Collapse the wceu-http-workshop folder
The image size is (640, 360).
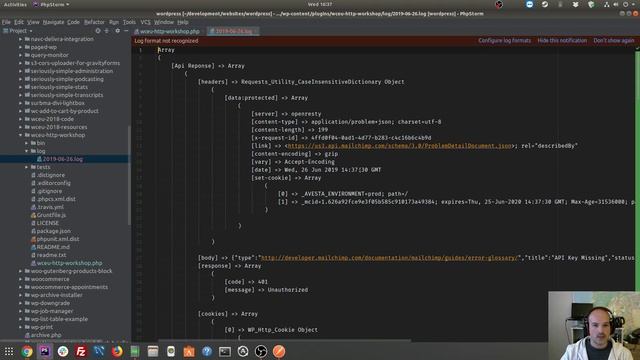[20, 135]
